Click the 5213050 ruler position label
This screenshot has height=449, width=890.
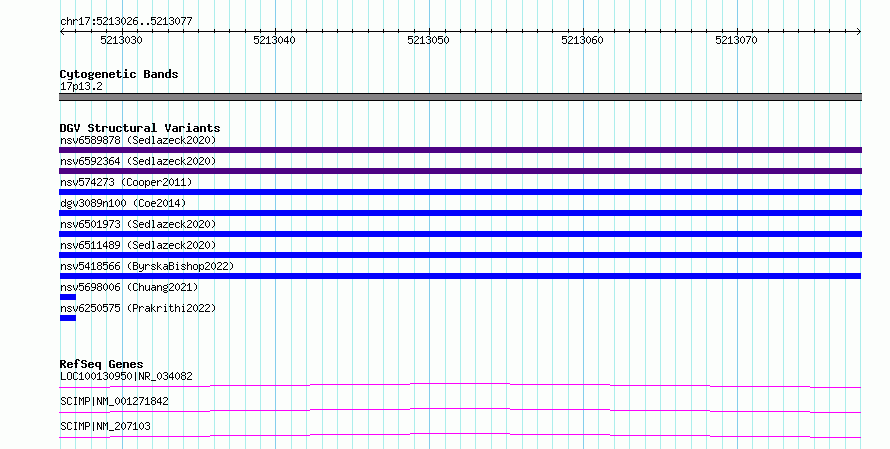(428, 40)
